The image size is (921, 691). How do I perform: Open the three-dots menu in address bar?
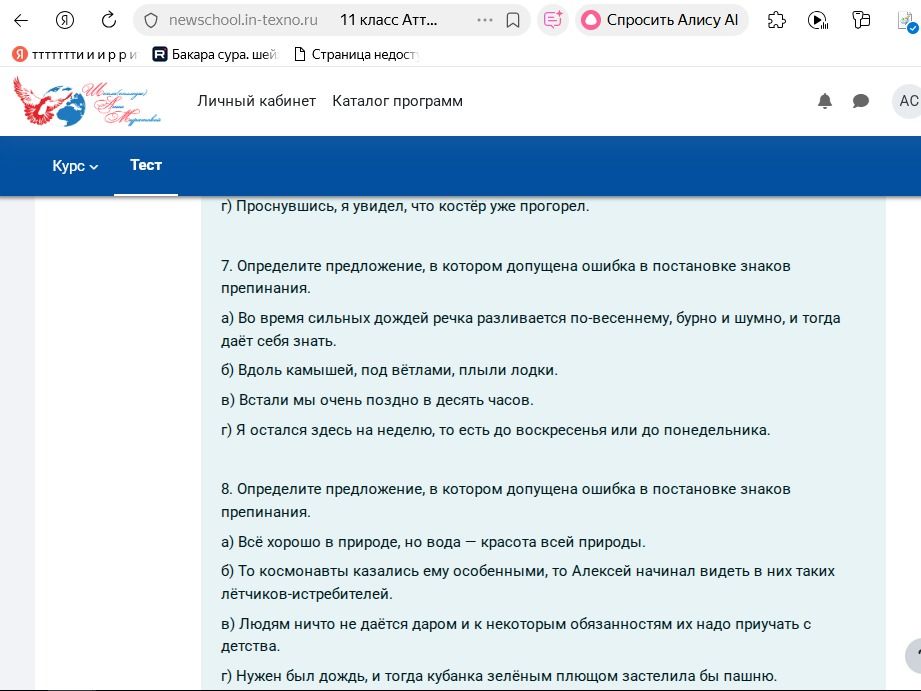point(485,21)
